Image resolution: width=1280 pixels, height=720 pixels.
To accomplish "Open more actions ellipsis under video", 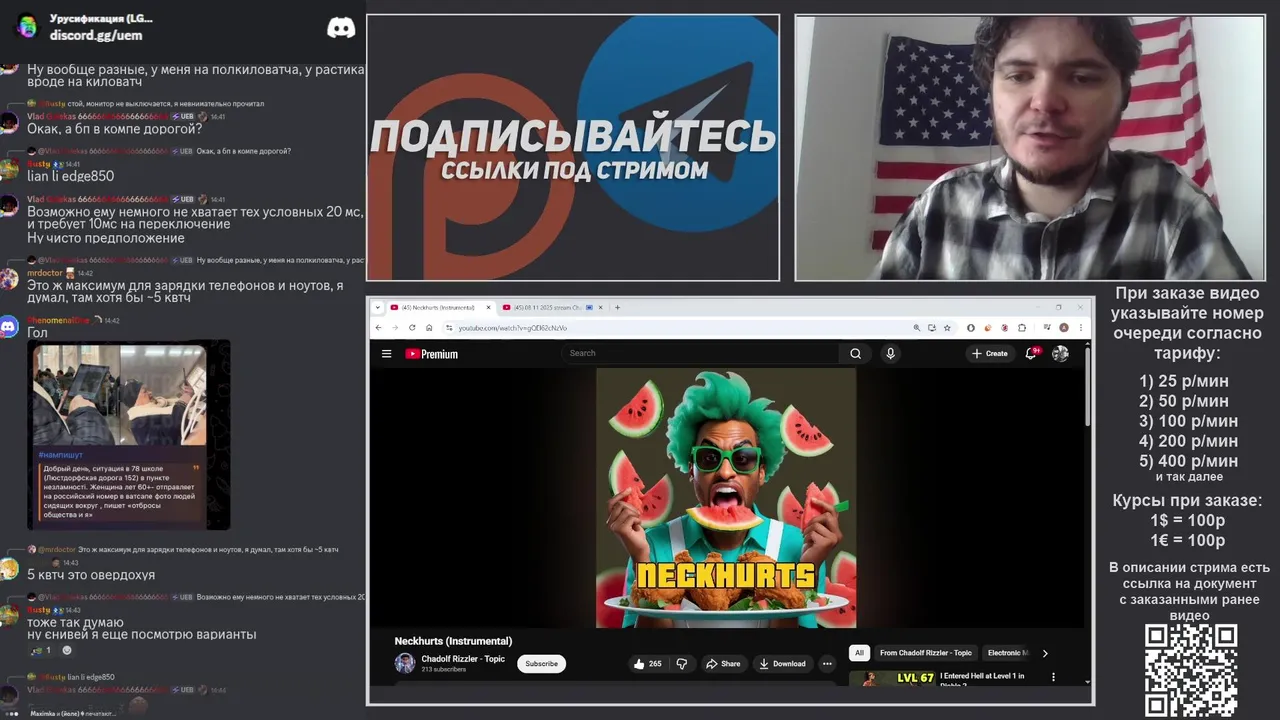I will pyautogui.click(x=827, y=664).
